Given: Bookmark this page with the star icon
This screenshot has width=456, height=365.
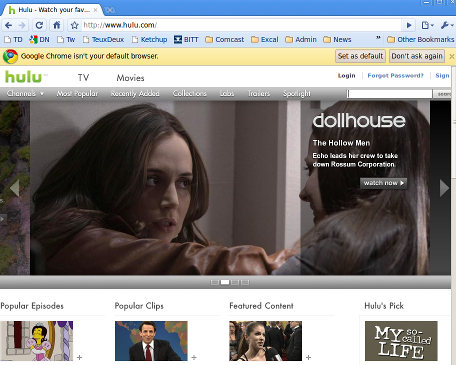Looking at the screenshot, I should (x=75, y=25).
